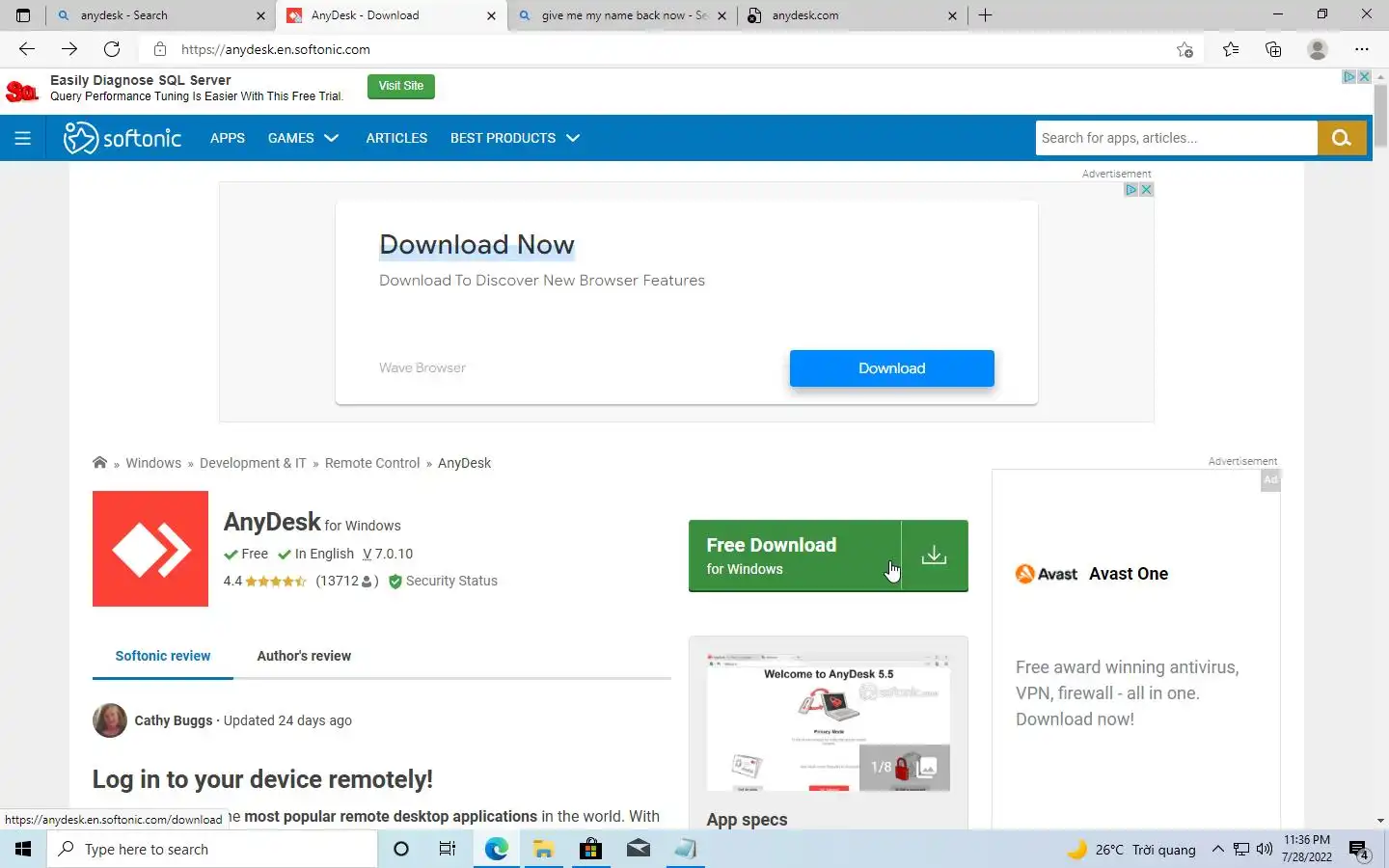Close the Wave Browser advertisement
The width and height of the screenshot is (1389, 868).
pyautogui.click(x=1146, y=190)
